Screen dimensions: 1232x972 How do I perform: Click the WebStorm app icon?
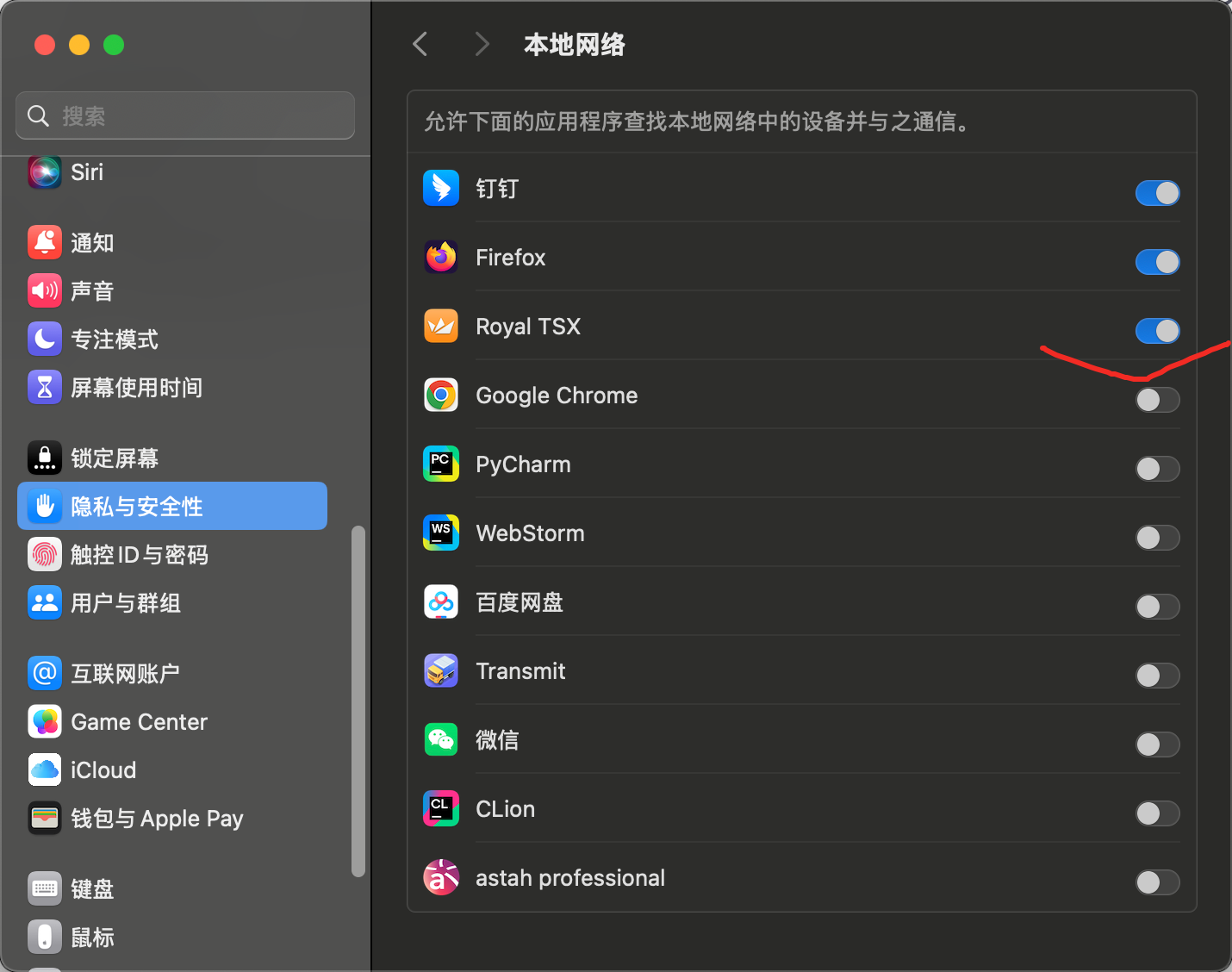[x=441, y=533]
